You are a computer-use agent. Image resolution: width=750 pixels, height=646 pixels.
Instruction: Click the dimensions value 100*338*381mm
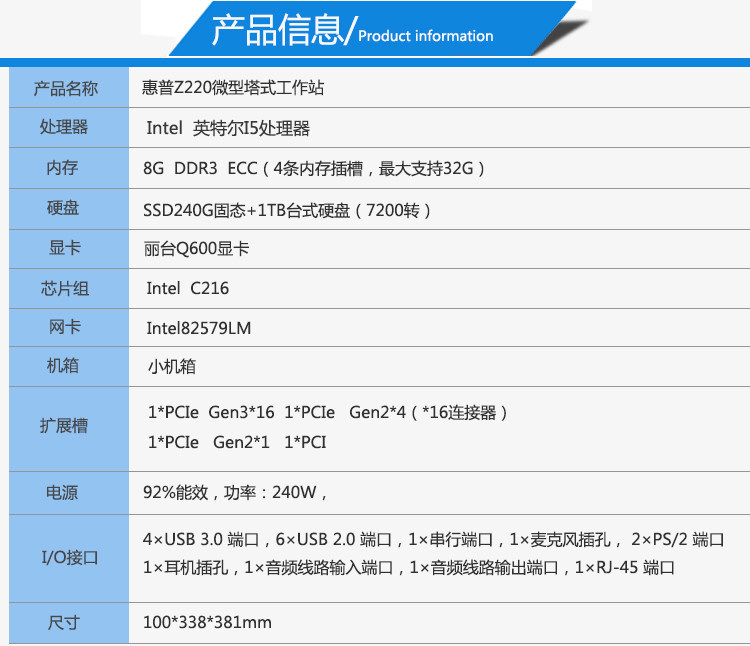(207, 623)
